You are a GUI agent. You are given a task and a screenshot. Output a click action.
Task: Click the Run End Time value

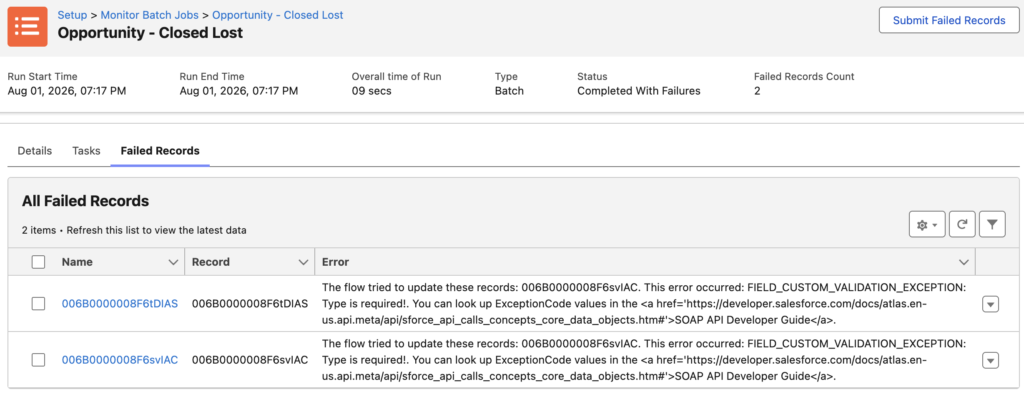239,91
